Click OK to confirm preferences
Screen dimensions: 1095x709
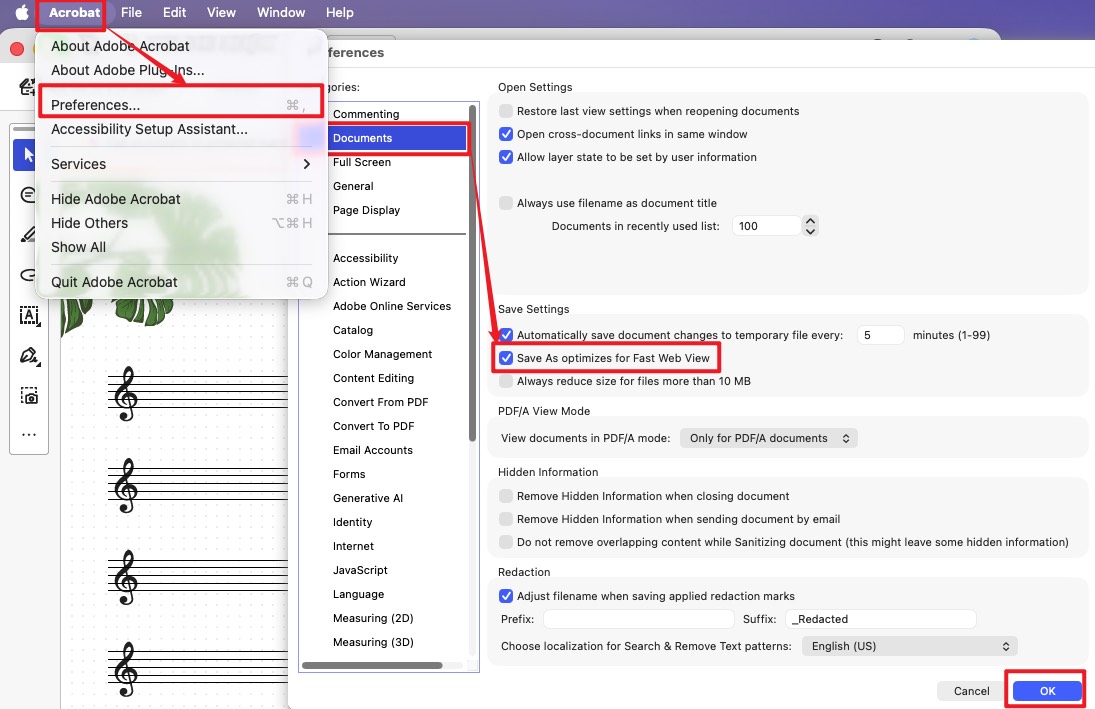(x=1047, y=691)
